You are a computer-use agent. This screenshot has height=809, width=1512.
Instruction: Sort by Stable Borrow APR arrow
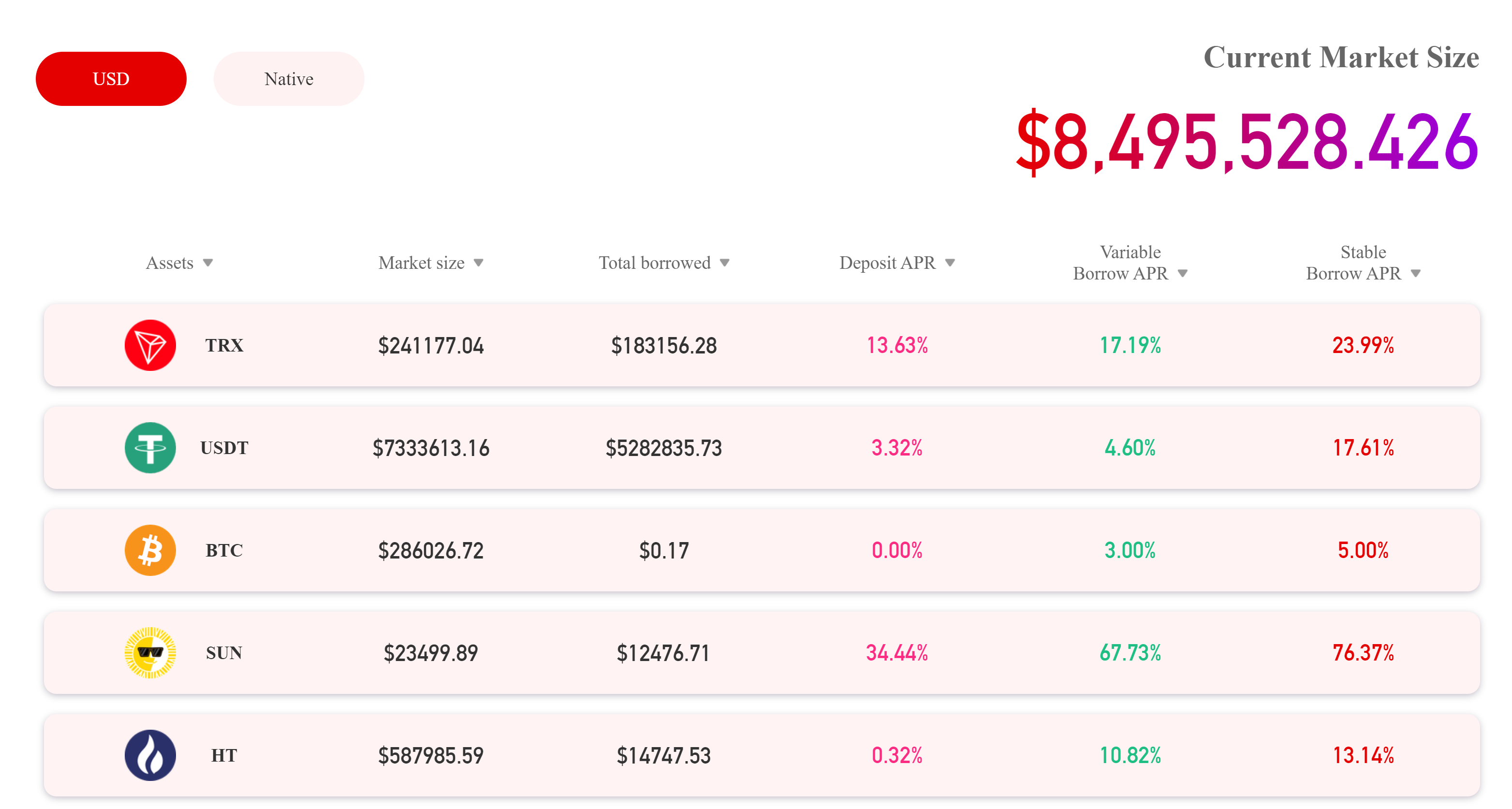pos(1416,274)
